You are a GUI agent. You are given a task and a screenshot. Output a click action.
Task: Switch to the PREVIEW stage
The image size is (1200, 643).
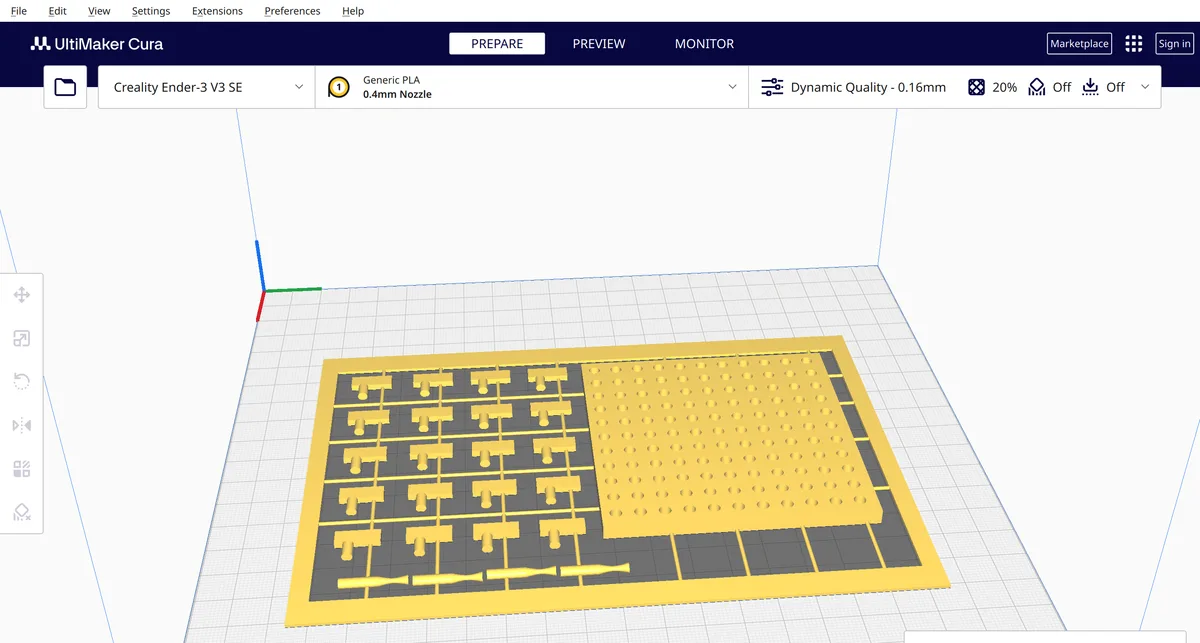tap(599, 44)
